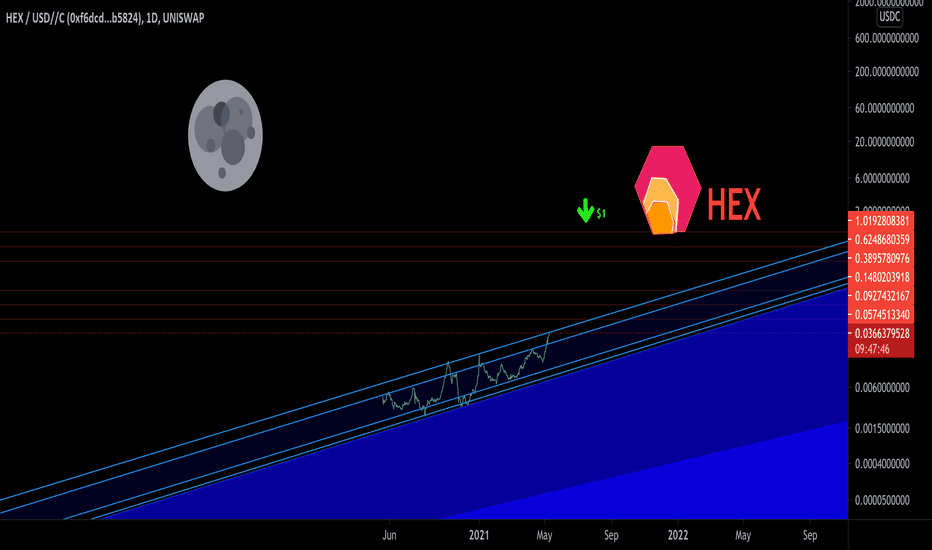Click the 0.0015000000 price axis value
This screenshot has width=932, height=550.
[882, 429]
